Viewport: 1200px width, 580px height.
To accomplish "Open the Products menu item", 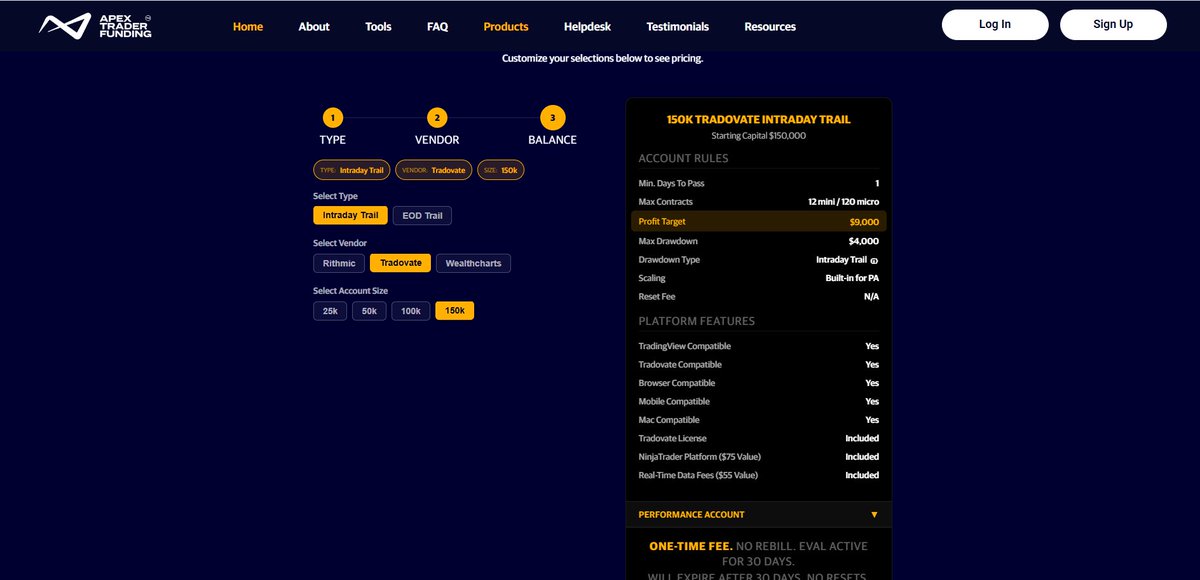I will pos(506,26).
